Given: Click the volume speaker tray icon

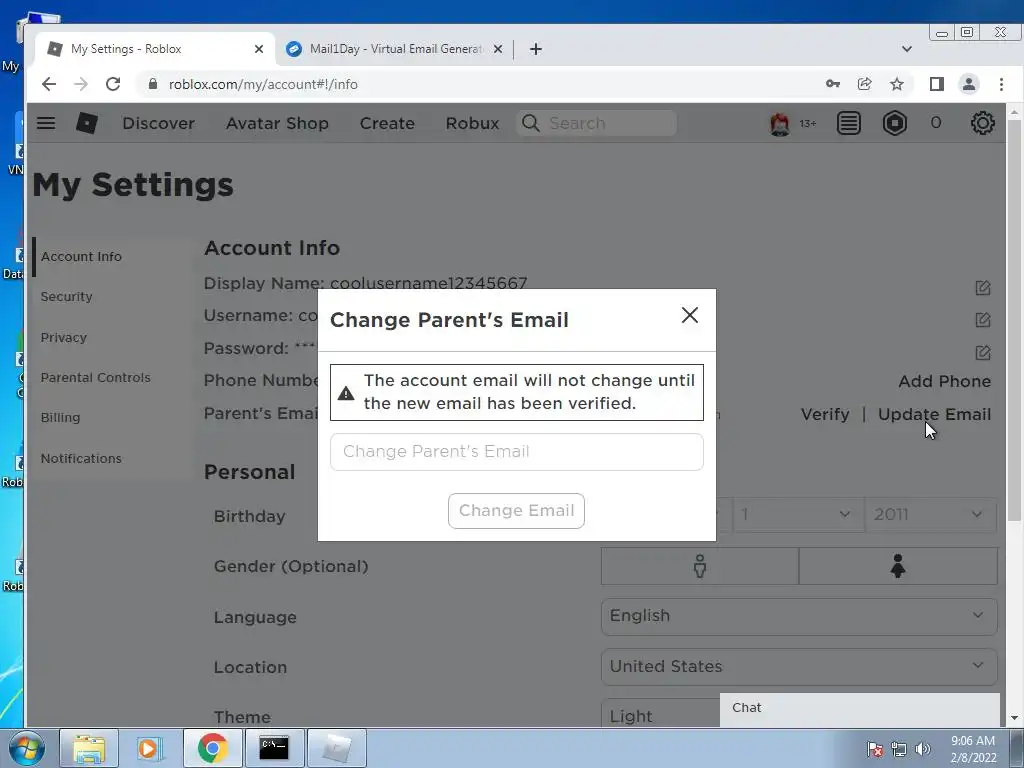Looking at the screenshot, I should click(x=923, y=749).
